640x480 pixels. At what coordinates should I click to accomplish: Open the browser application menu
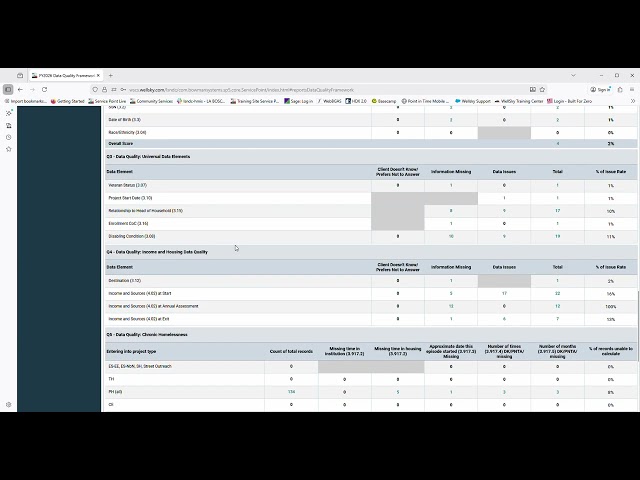pos(632,89)
